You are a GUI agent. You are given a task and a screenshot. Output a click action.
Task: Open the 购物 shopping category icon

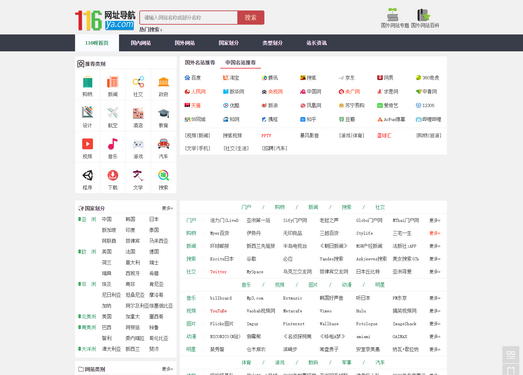(87, 82)
